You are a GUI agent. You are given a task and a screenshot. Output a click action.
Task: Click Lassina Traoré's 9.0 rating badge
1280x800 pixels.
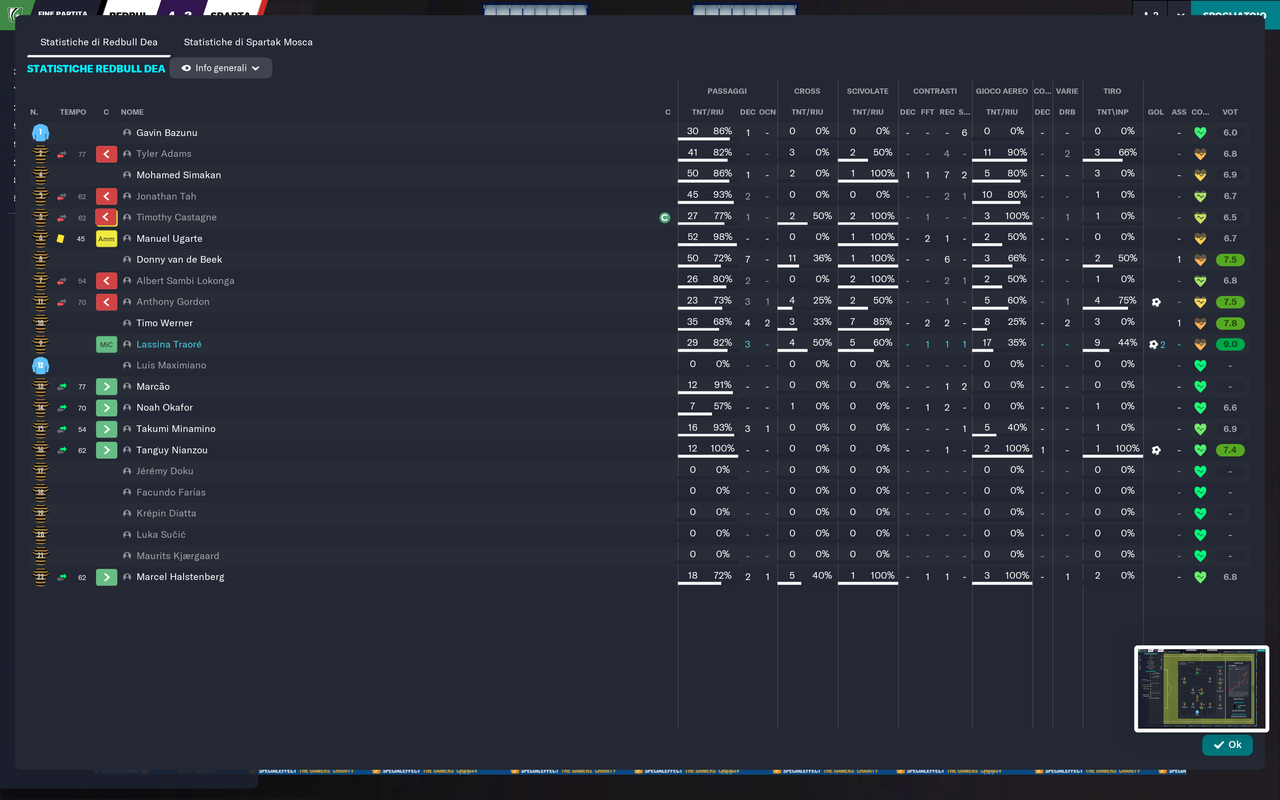click(1230, 344)
